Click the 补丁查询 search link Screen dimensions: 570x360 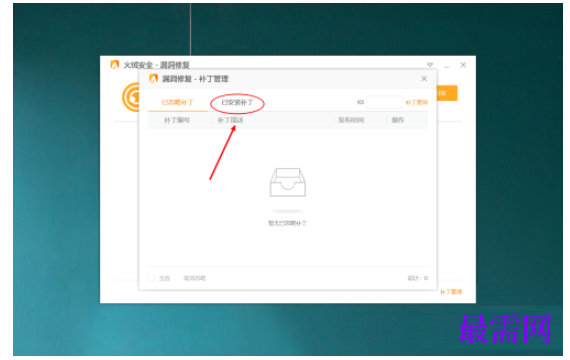(417, 103)
